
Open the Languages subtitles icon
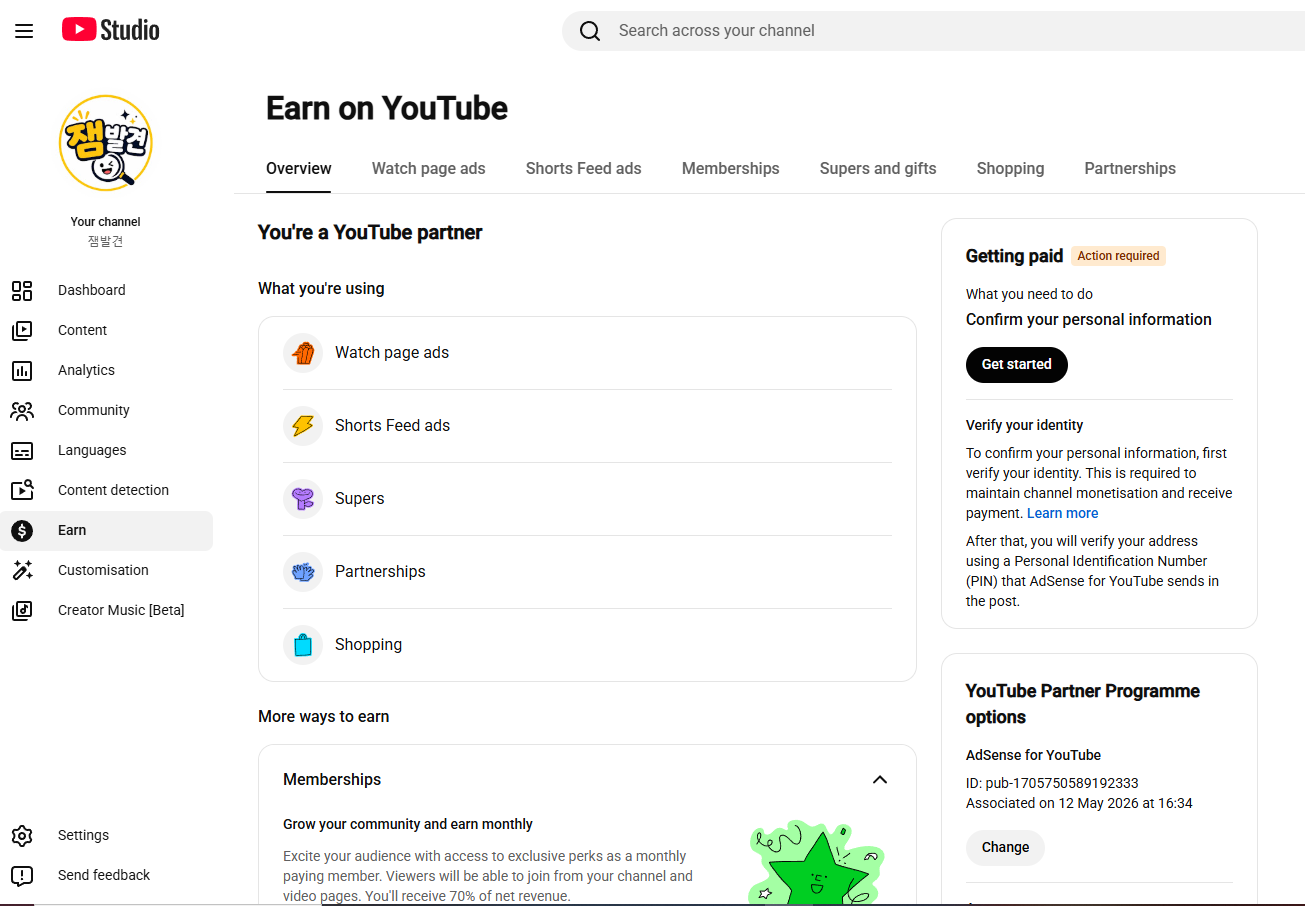(22, 450)
